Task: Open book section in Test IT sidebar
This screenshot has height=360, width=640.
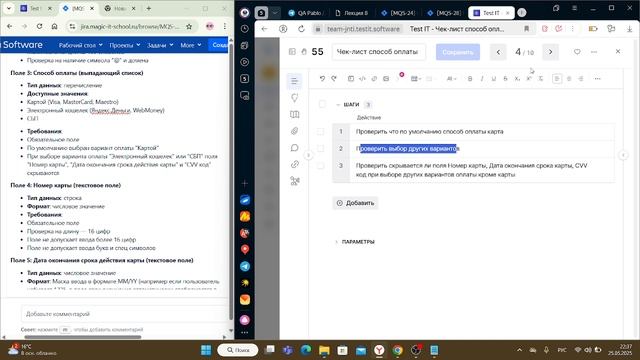Action: 294,114
